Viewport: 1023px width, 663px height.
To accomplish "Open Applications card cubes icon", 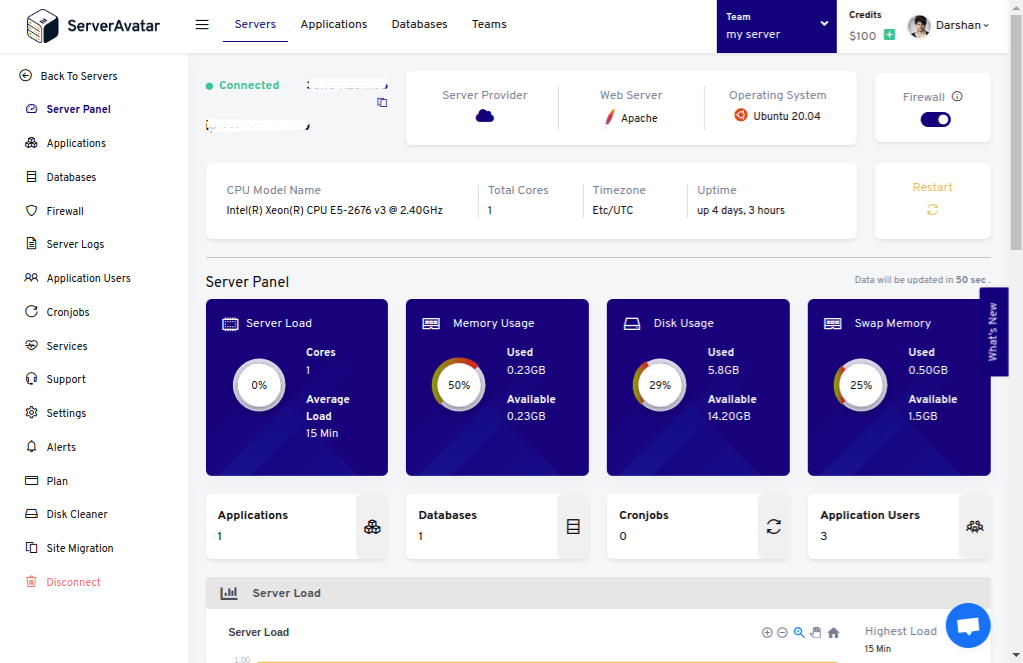I will (373, 527).
